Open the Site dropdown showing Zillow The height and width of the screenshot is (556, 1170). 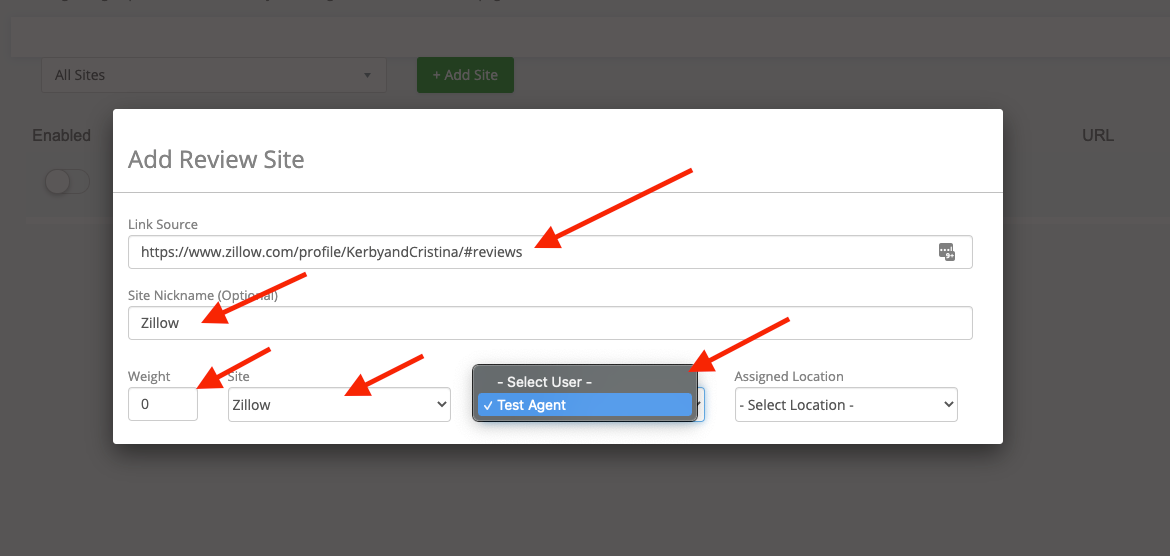click(x=340, y=404)
